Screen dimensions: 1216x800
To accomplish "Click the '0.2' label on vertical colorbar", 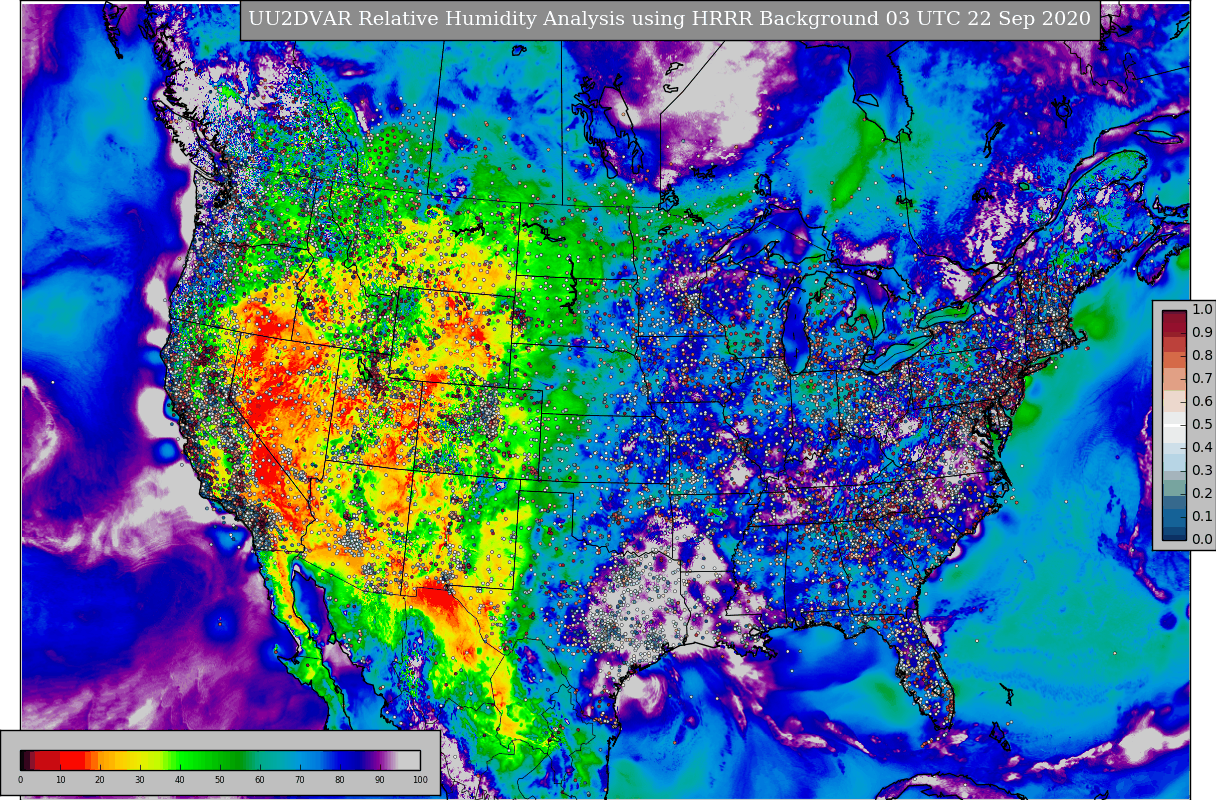I will pos(1202,493).
